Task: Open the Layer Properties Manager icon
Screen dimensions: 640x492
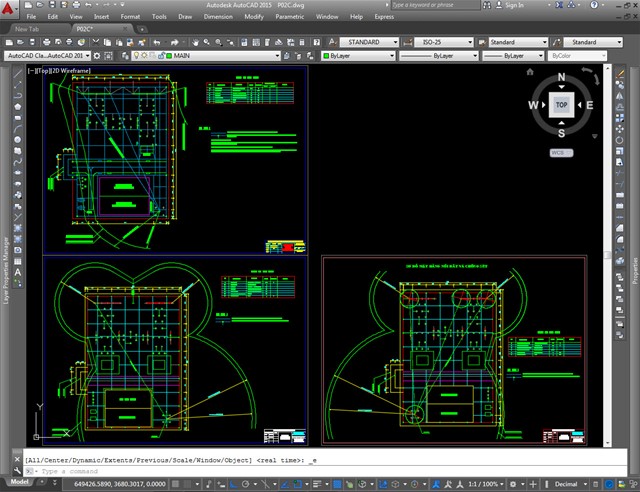Action: [125, 56]
